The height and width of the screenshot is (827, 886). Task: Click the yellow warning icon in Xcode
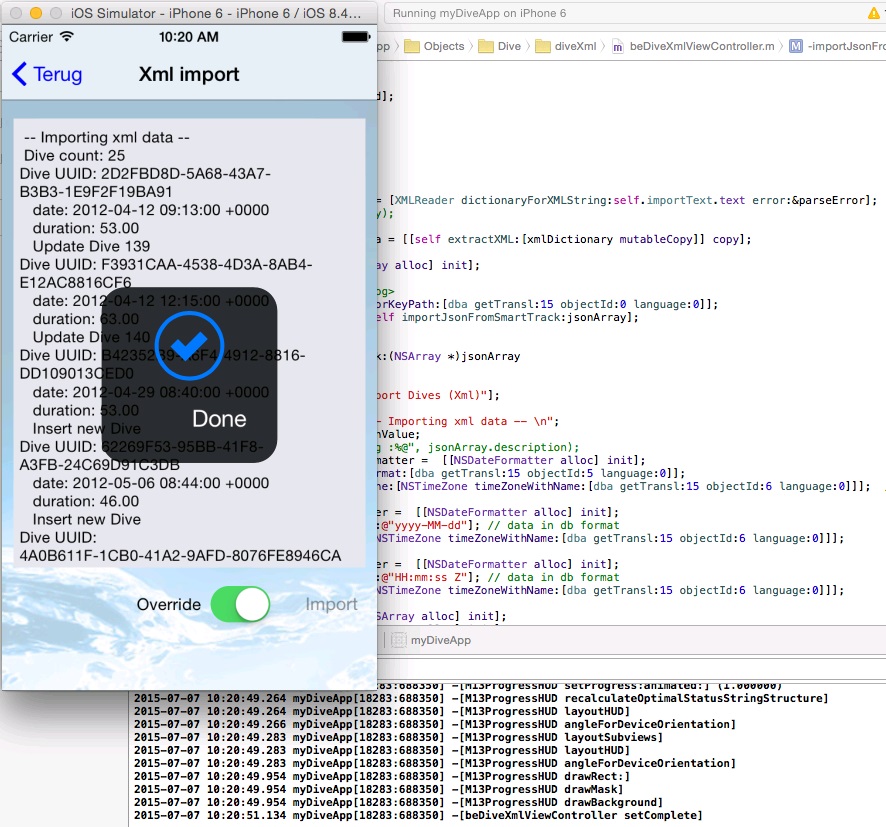874,13
